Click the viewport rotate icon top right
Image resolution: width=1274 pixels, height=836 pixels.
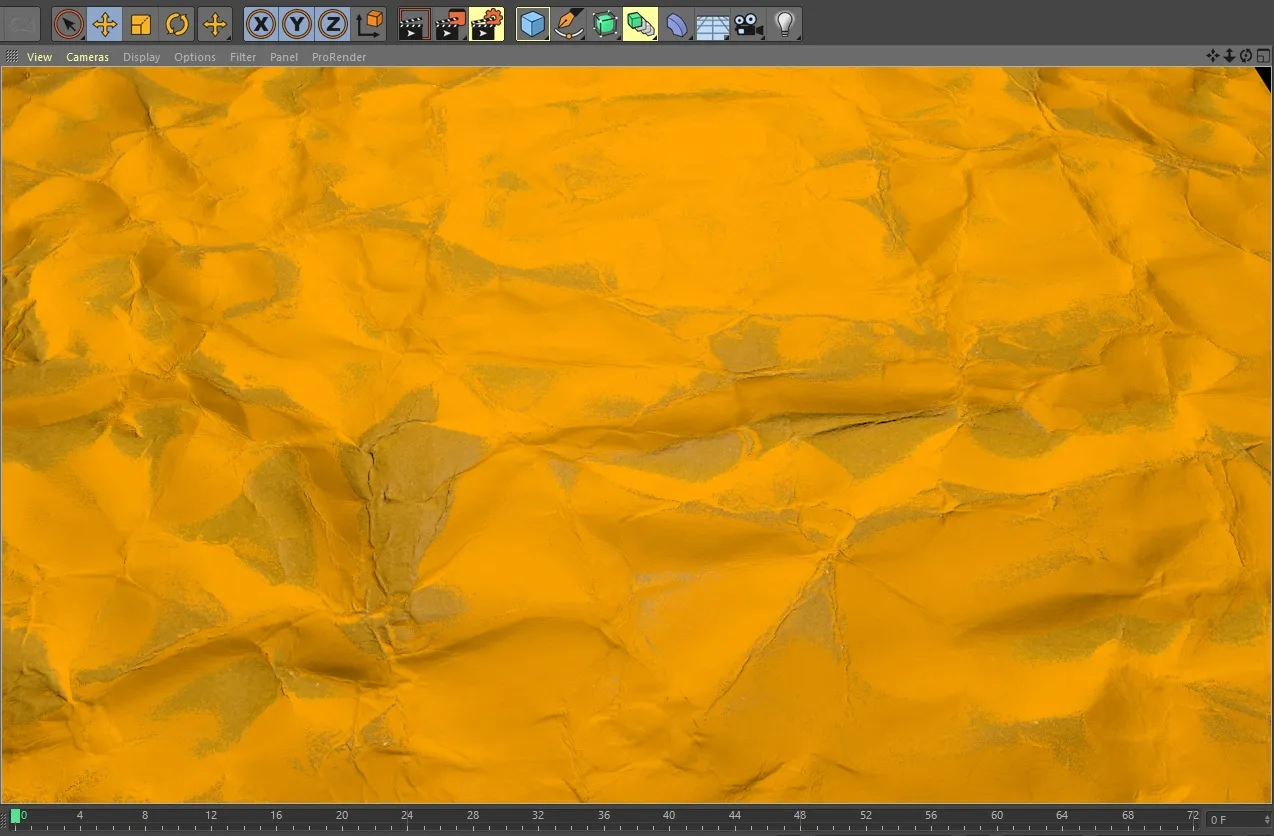1246,56
